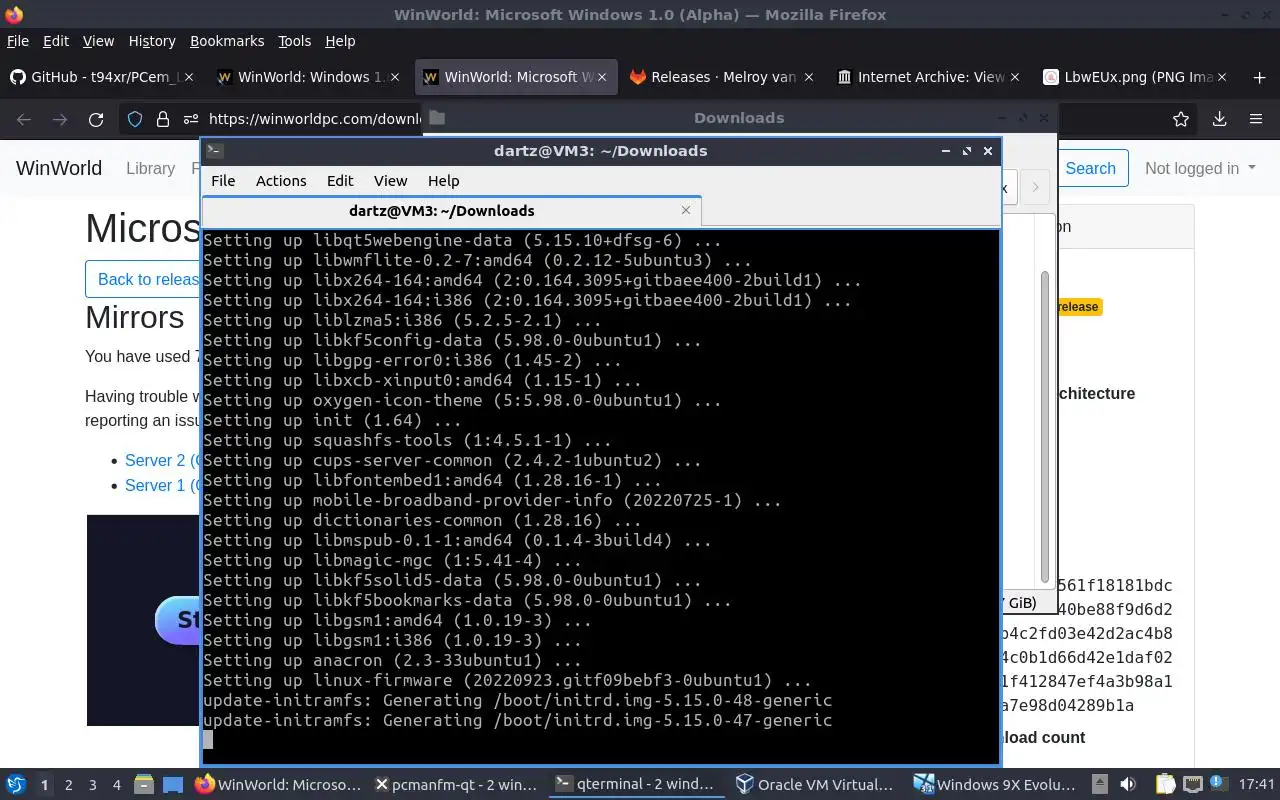Viewport: 1280px width, 800px height.
Task: Open the WinWorld home brand link
Action: 59,168
